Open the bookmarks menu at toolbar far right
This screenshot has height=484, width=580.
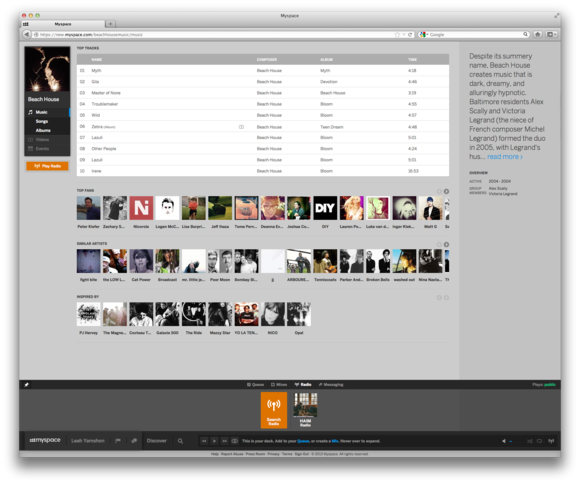pos(551,34)
